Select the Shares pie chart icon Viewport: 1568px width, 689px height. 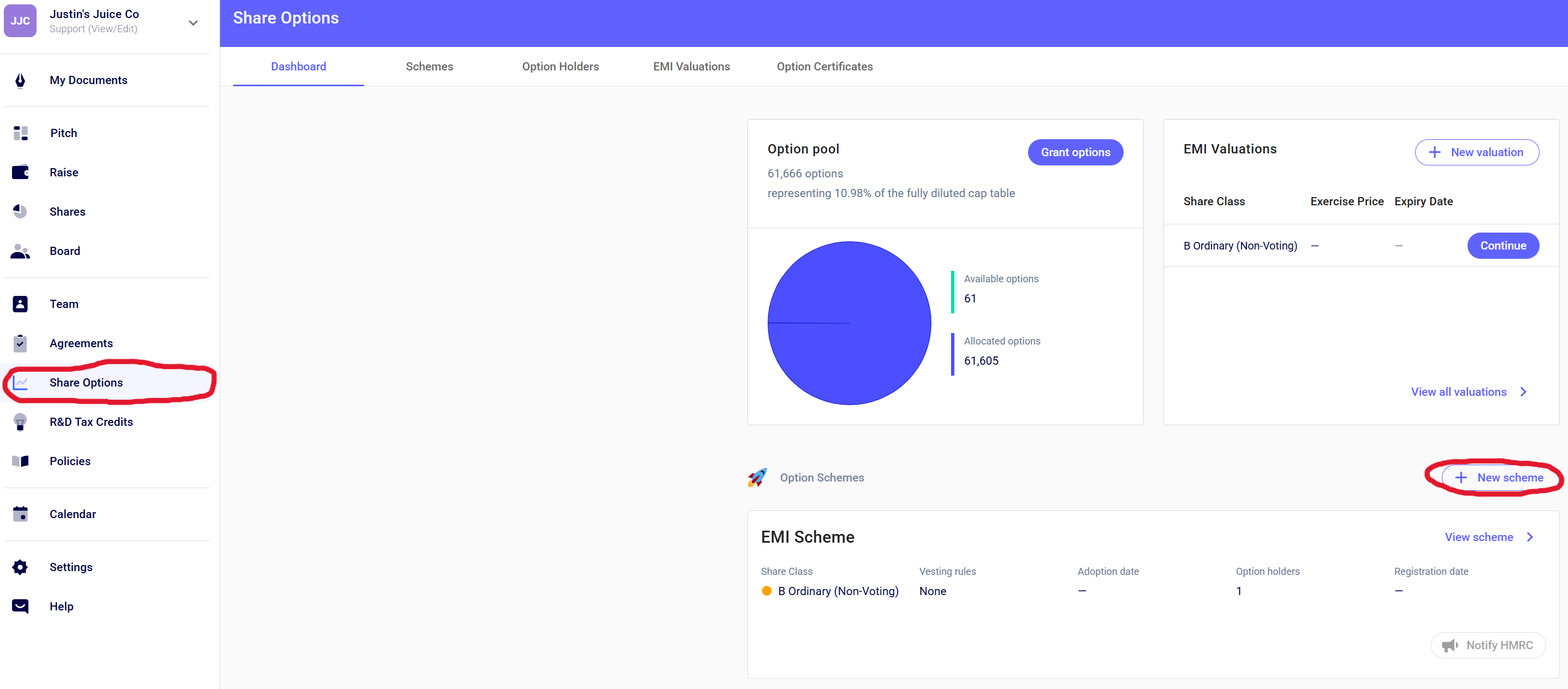click(x=20, y=212)
